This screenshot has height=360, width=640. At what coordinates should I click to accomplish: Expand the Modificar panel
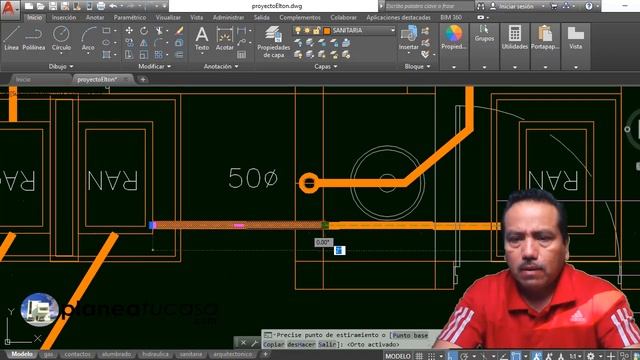click(x=155, y=66)
